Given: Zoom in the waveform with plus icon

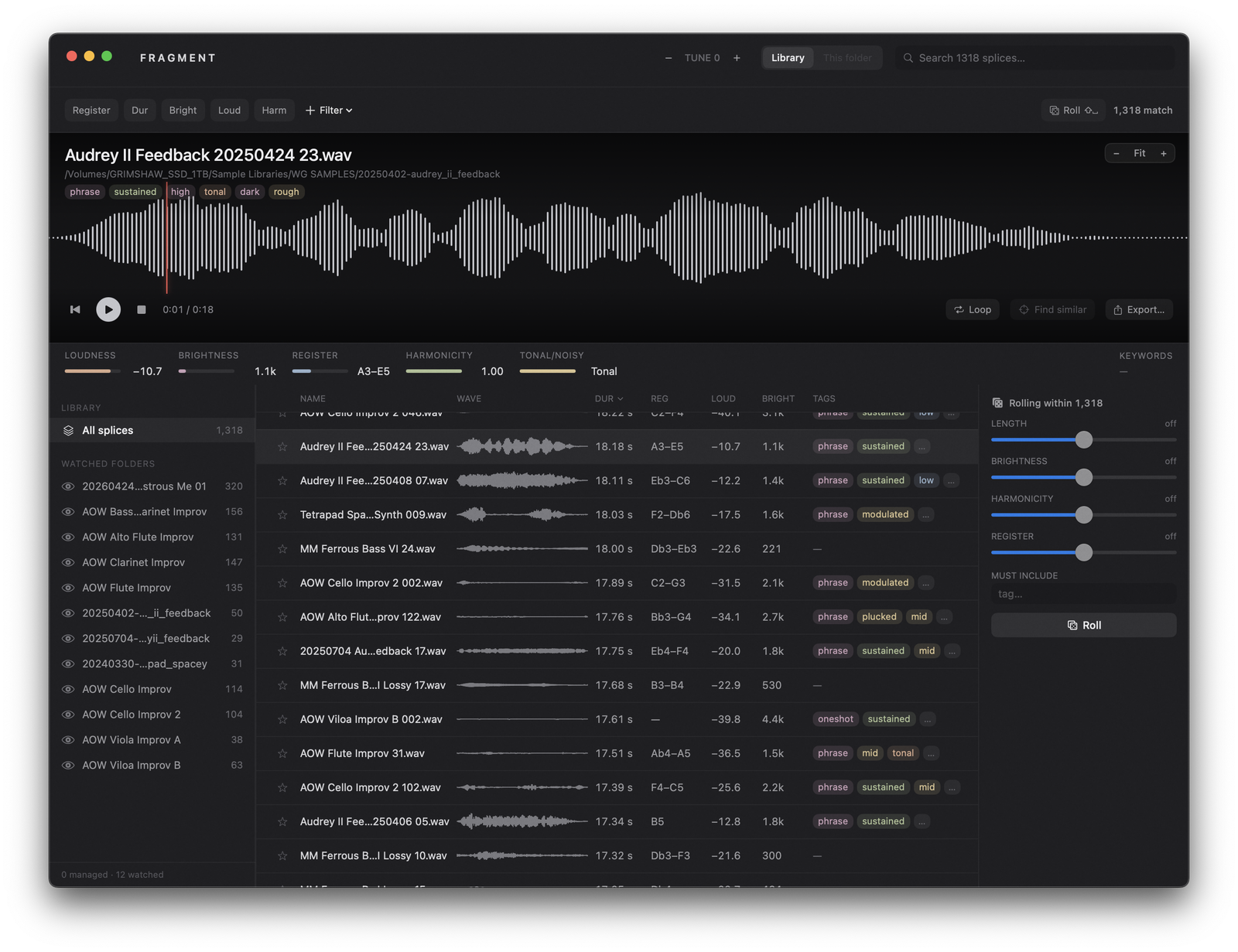Looking at the screenshot, I should pyautogui.click(x=1163, y=153).
